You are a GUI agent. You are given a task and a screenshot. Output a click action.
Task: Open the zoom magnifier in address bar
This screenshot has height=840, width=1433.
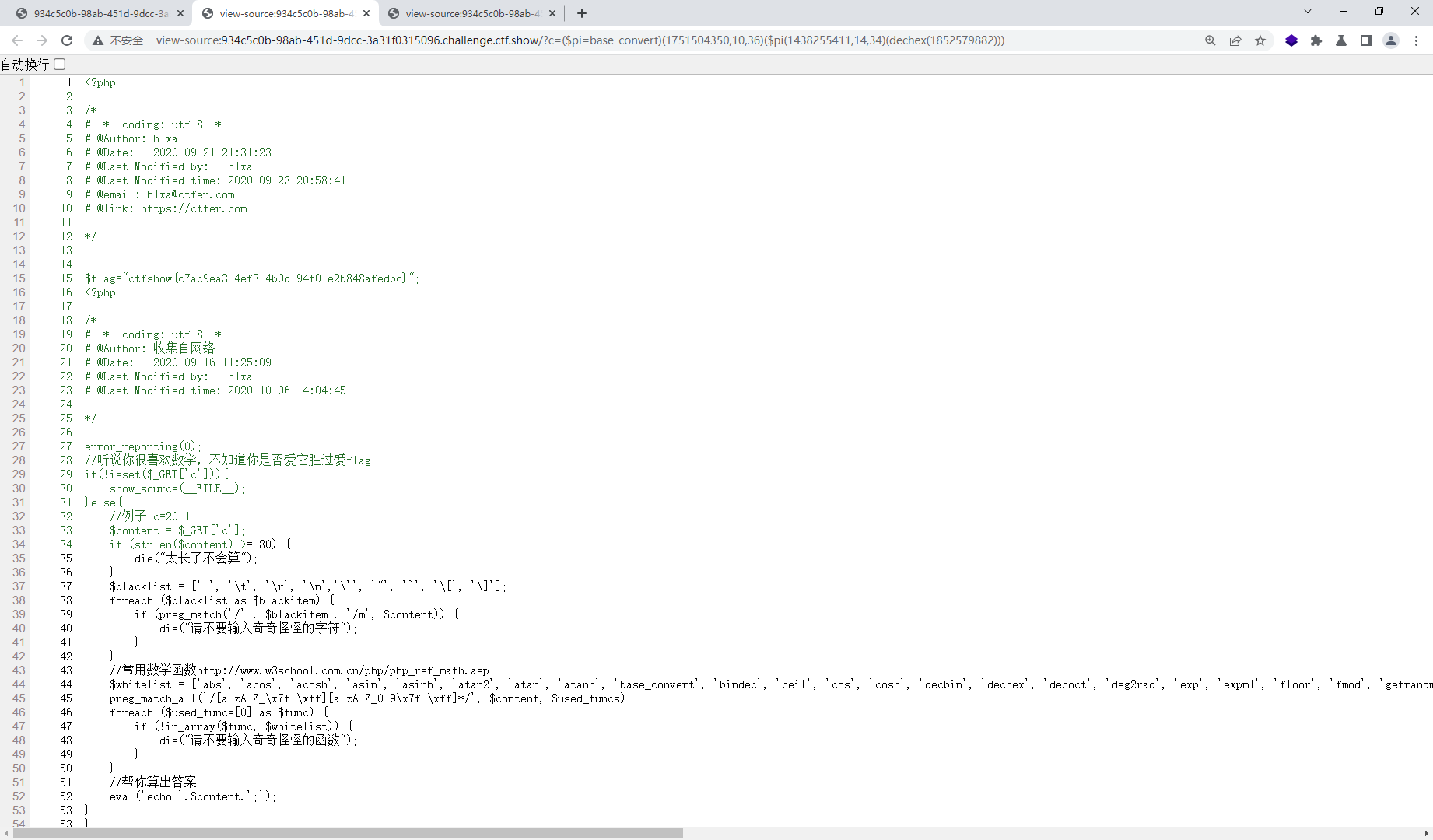[x=1211, y=40]
